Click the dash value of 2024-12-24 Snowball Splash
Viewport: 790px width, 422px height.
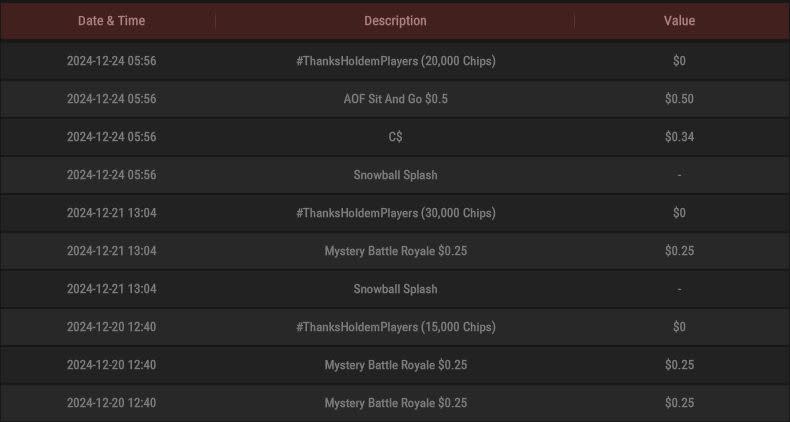point(679,175)
